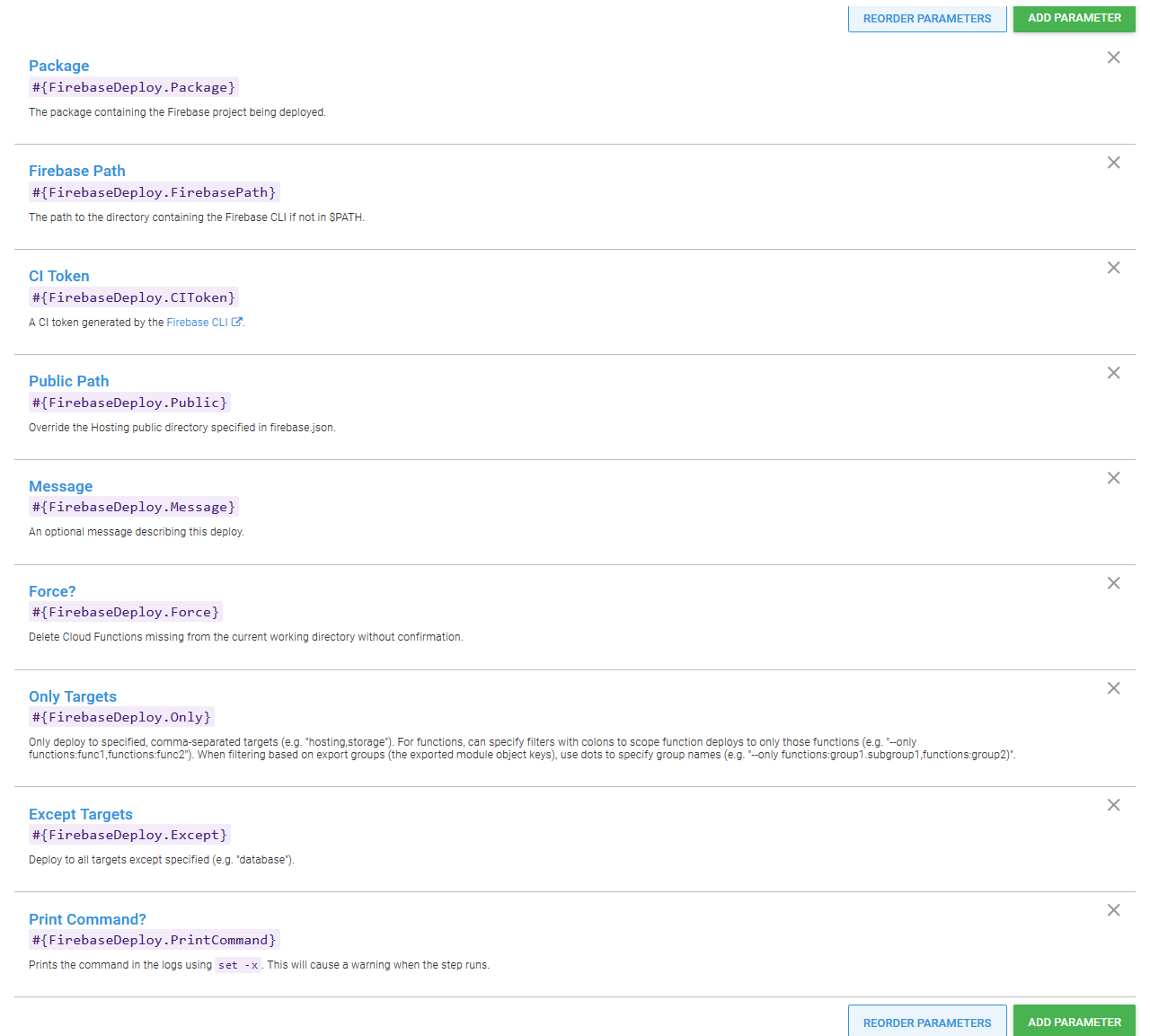Delete the Package parameter
This screenshot has width=1150, height=1036.
click(x=1113, y=57)
